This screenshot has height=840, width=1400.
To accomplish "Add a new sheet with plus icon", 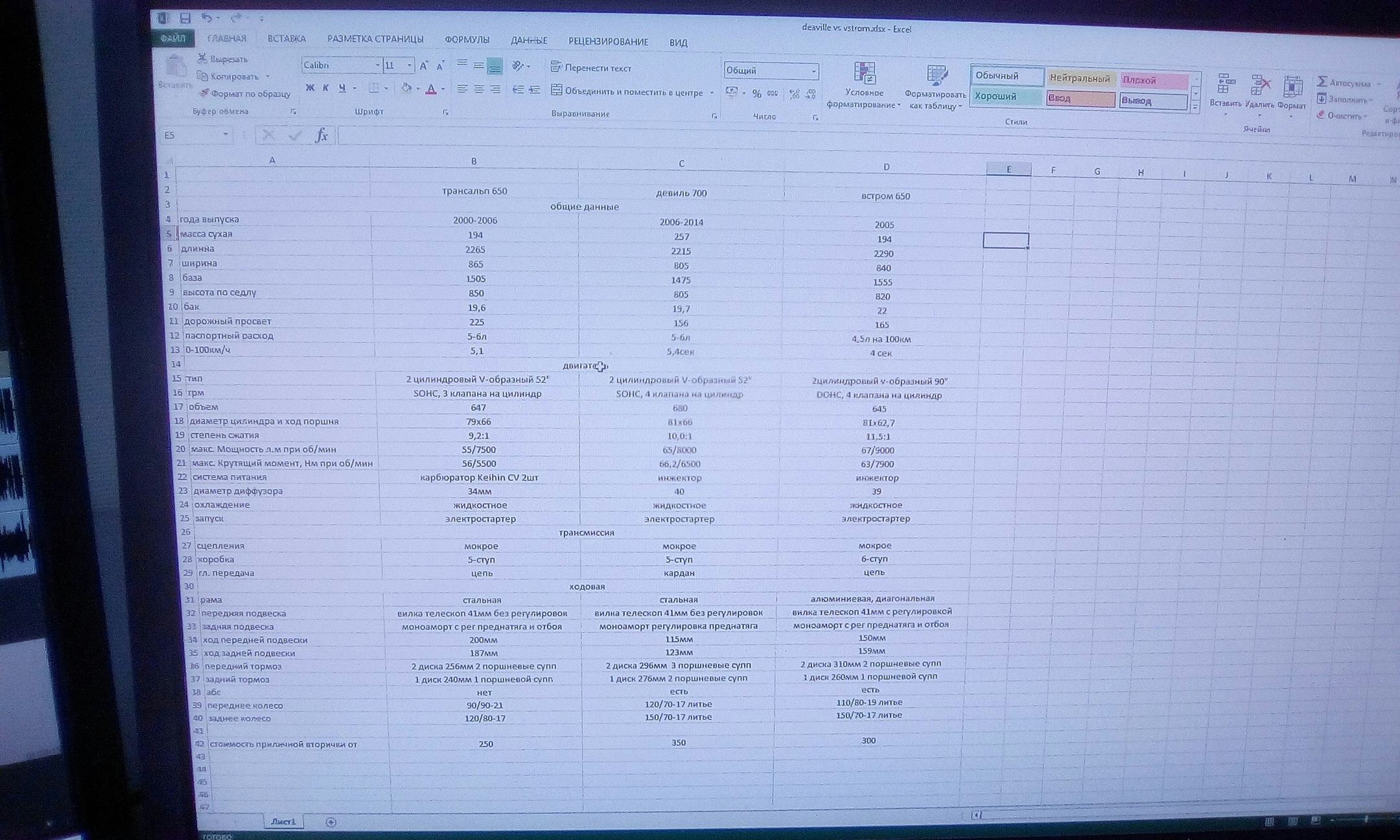I will click(331, 822).
